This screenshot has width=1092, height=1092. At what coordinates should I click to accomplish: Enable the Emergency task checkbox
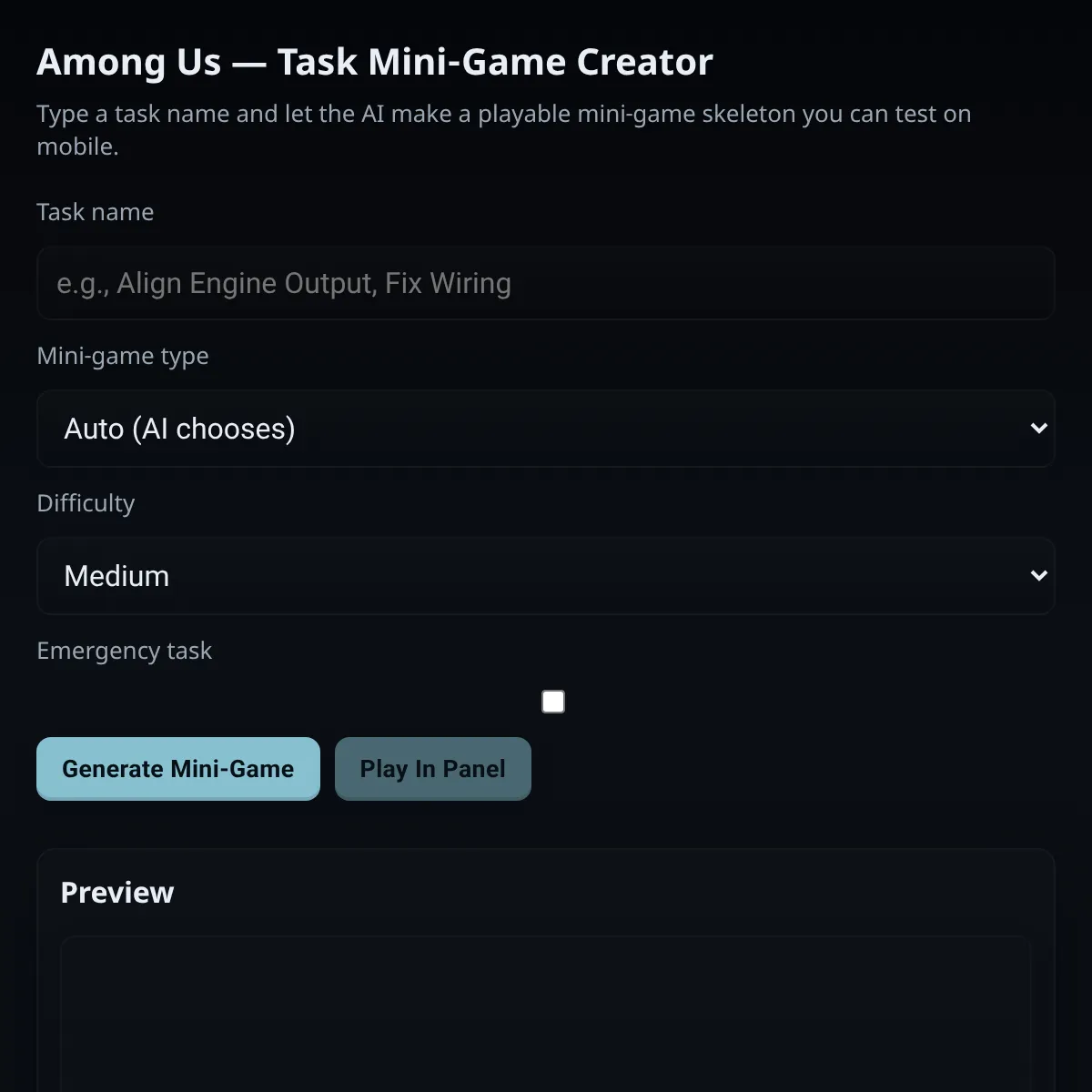tap(553, 702)
